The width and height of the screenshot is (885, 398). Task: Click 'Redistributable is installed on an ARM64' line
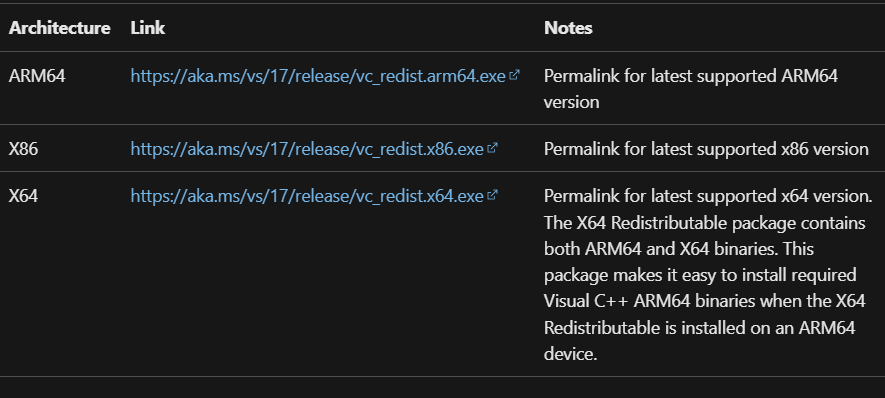[699, 327]
